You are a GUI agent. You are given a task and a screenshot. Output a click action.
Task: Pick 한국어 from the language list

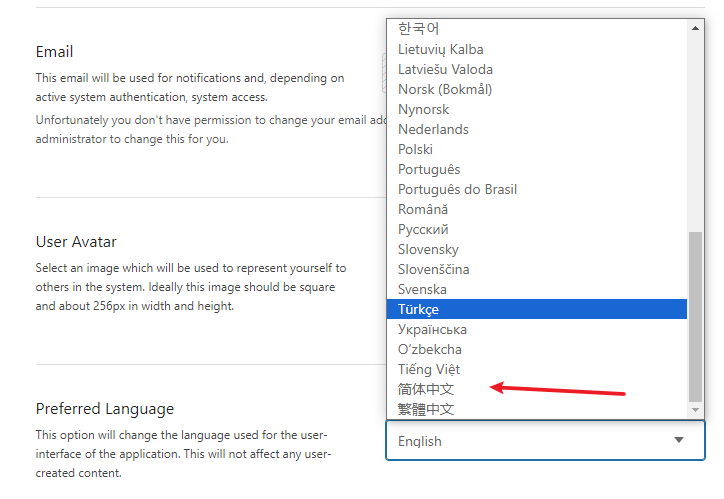[418, 29]
